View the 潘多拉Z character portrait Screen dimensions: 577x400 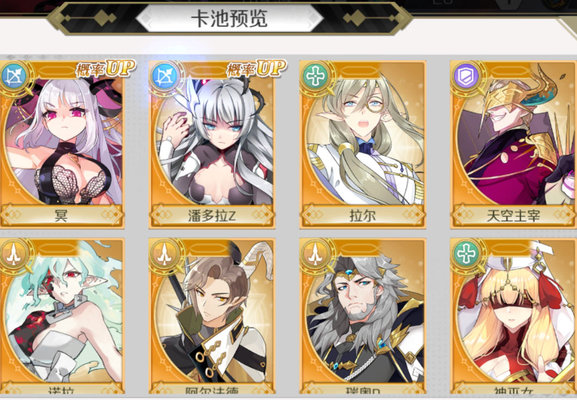212,140
